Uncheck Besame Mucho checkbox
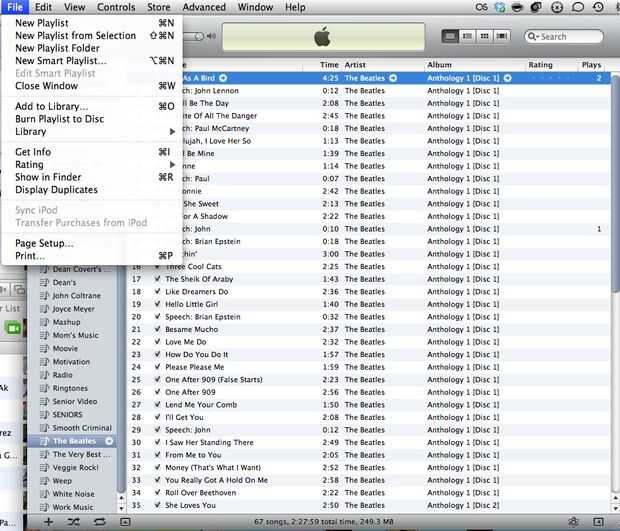 coord(157,329)
